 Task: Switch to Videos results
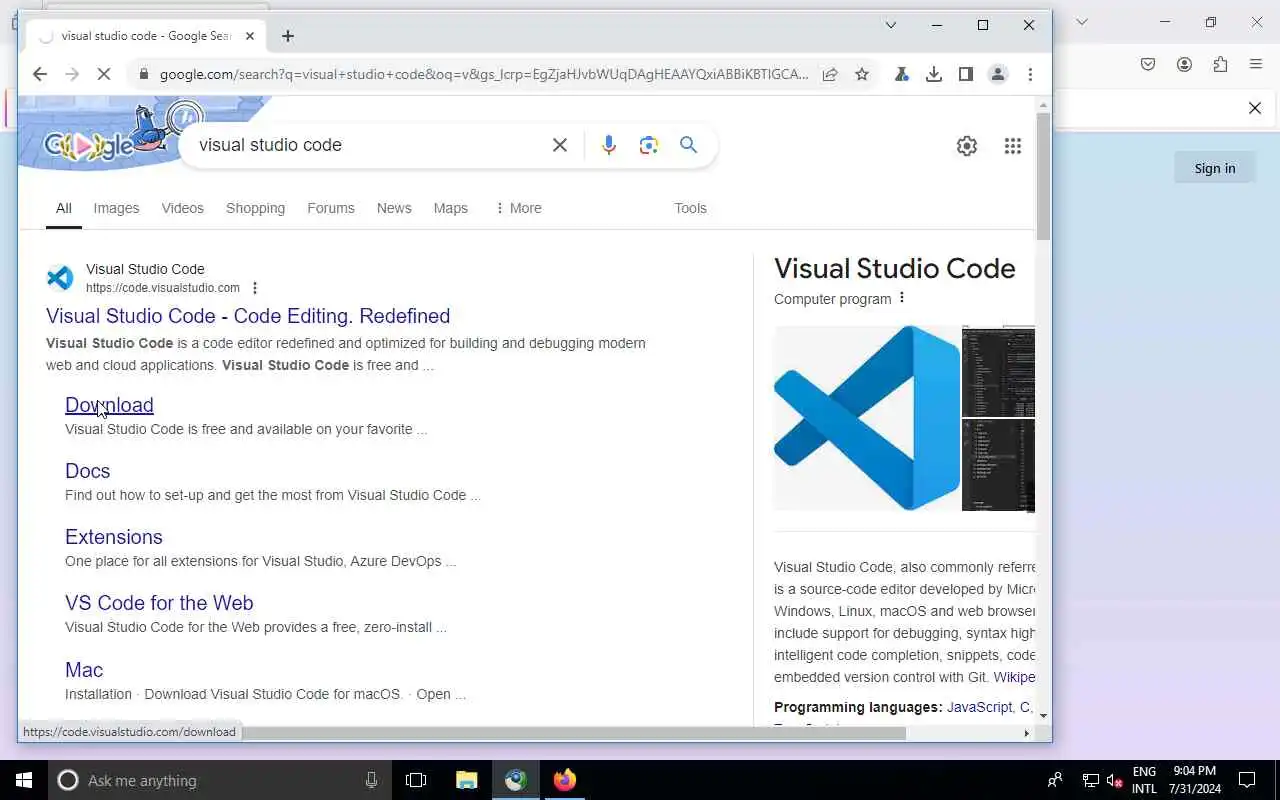[x=182, y=208]
